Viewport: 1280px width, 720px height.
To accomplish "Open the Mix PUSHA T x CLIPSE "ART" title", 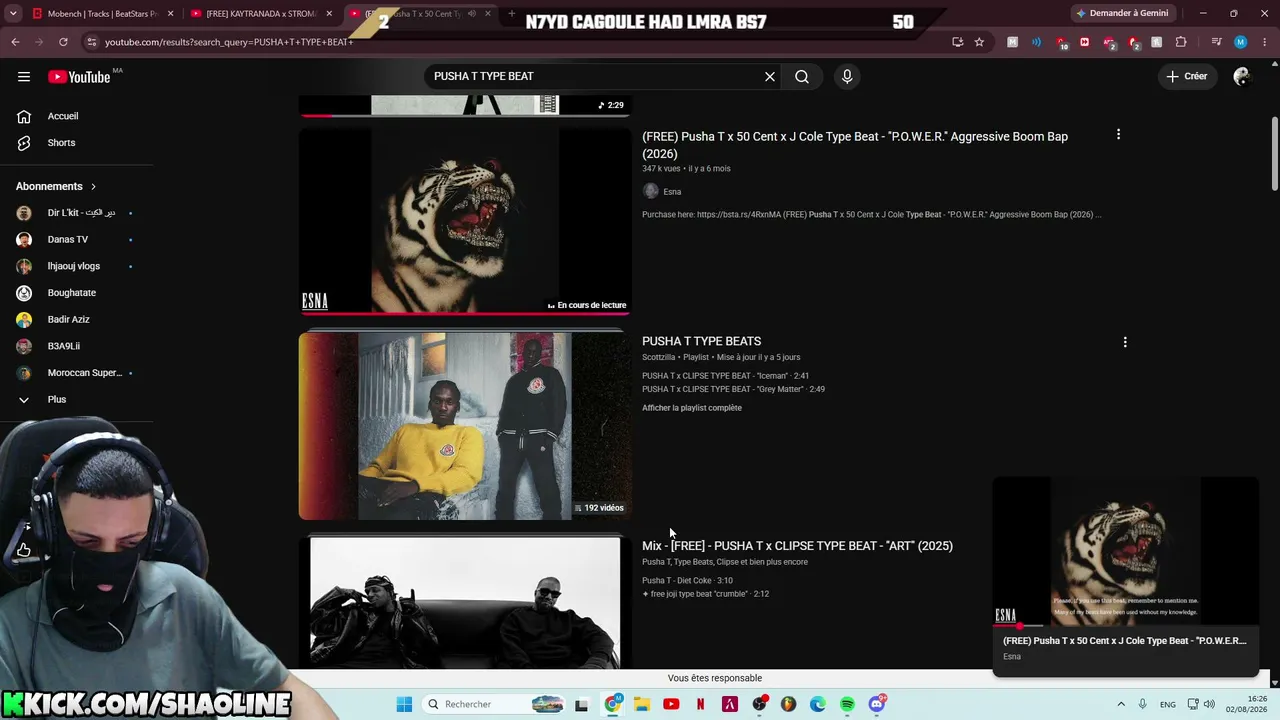I will [x=797, y=546].
